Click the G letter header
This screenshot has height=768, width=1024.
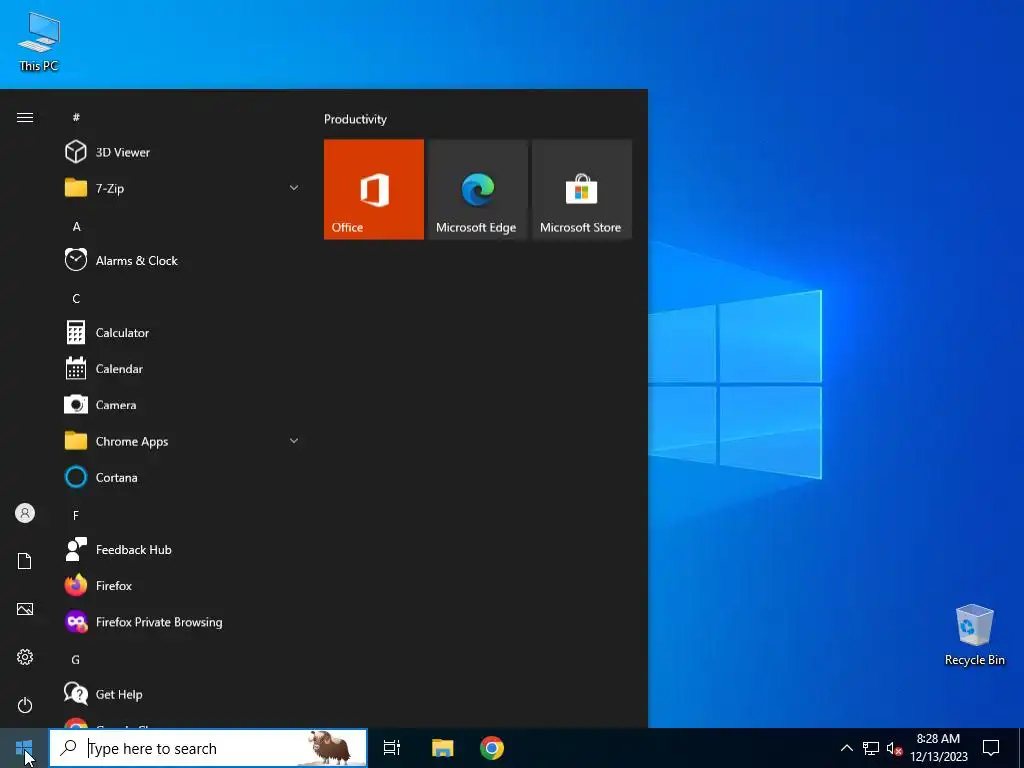point(76,660)
